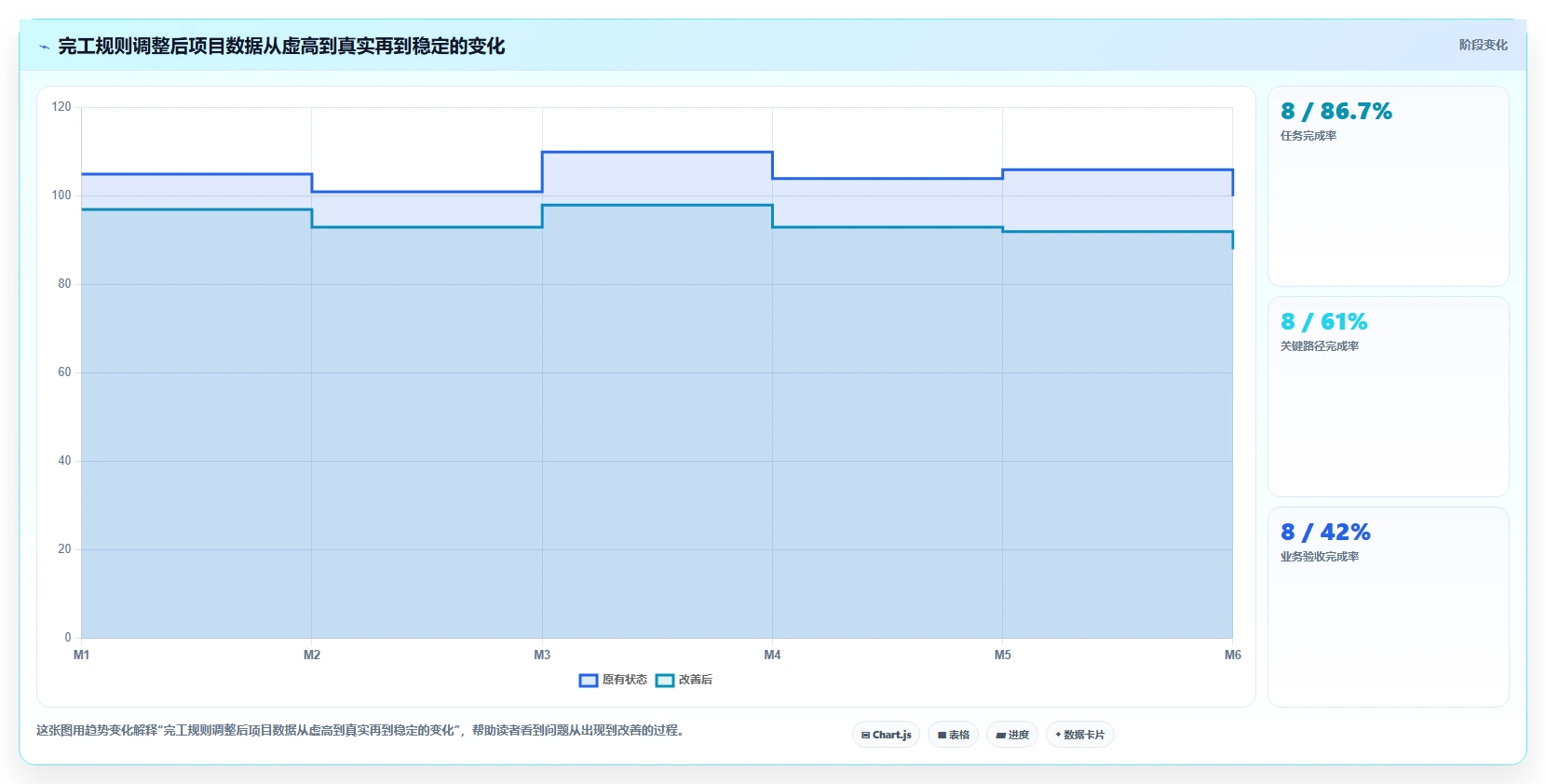The image size is (1546, 784).
Task: Click the 120 y-axis tick label
Action: point(61,107)
